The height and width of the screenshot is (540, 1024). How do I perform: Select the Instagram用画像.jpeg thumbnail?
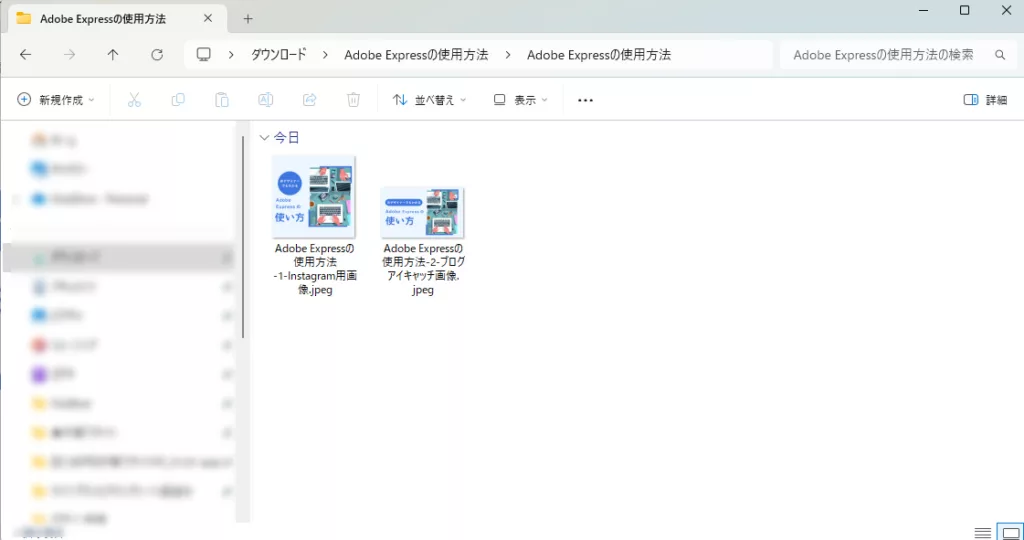[313, 197]
